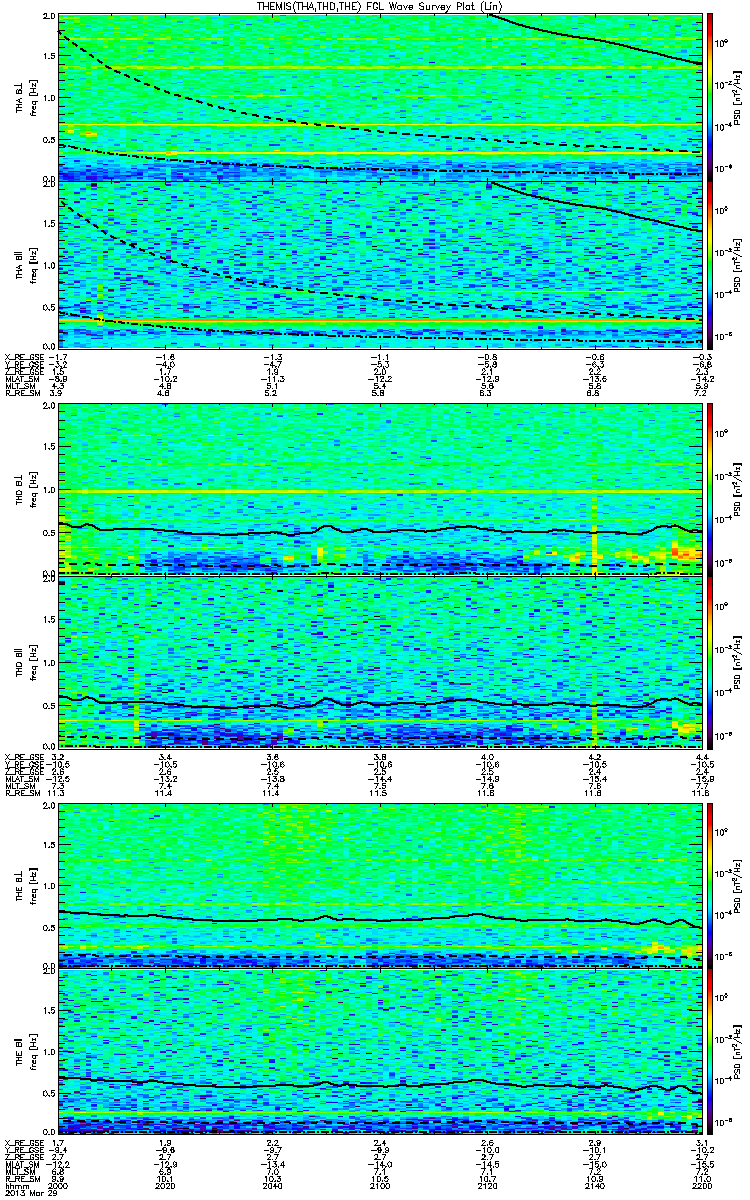Click the solid black curve in top THA panel
The height and width of the screenshot is (1200, 750).
pos(600,39)
